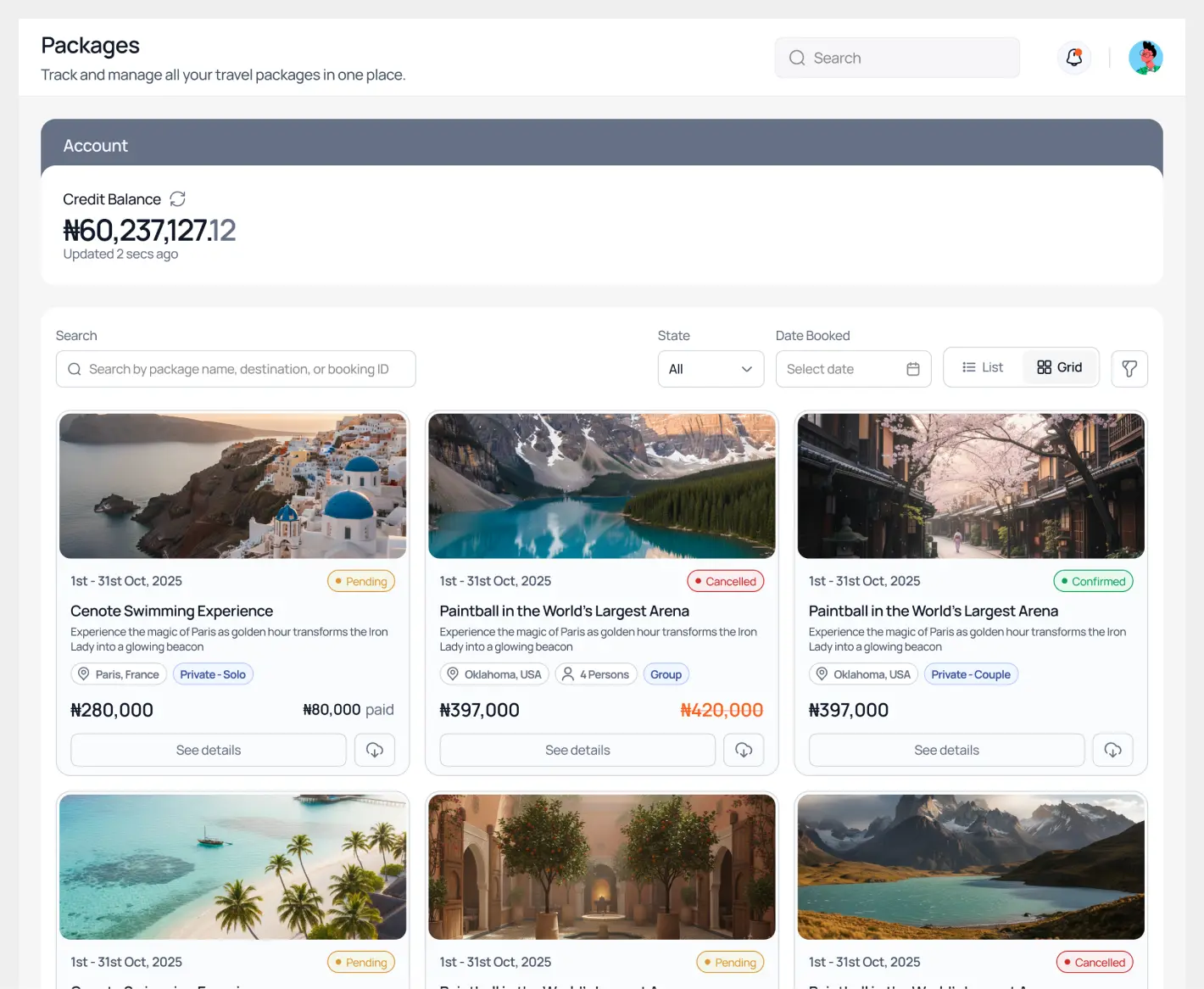Click the Confirmed badge on Paintball card
Viewport: 1204px width, 989px height.
point(1093,581)
